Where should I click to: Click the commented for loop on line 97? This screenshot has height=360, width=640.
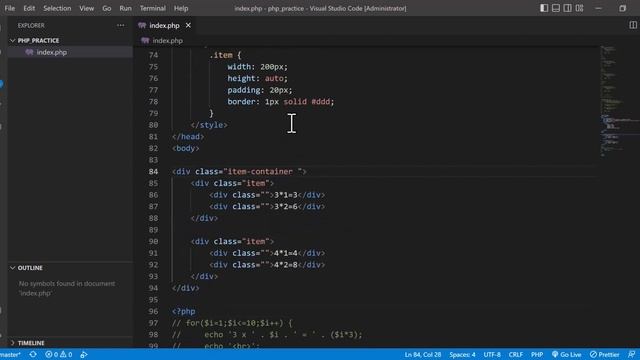(232, 323)
